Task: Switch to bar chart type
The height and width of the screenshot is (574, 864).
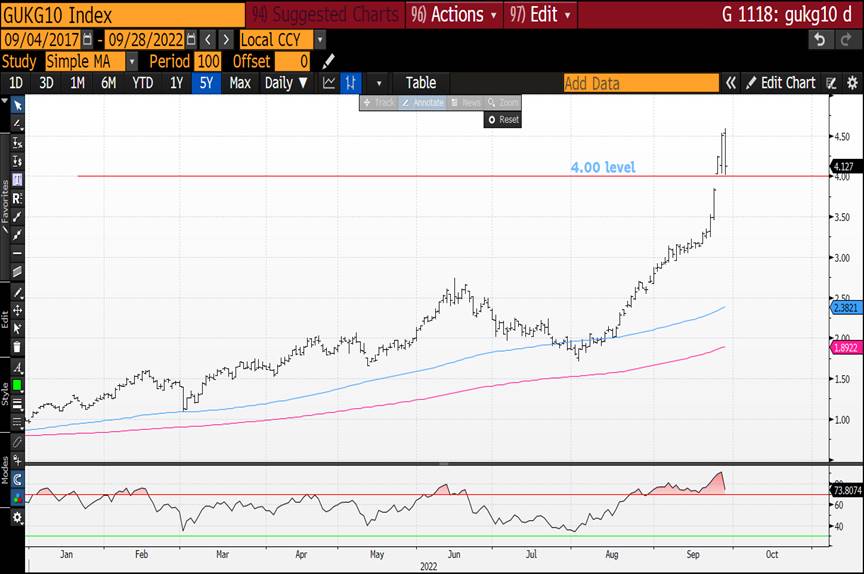Action: 350,83
